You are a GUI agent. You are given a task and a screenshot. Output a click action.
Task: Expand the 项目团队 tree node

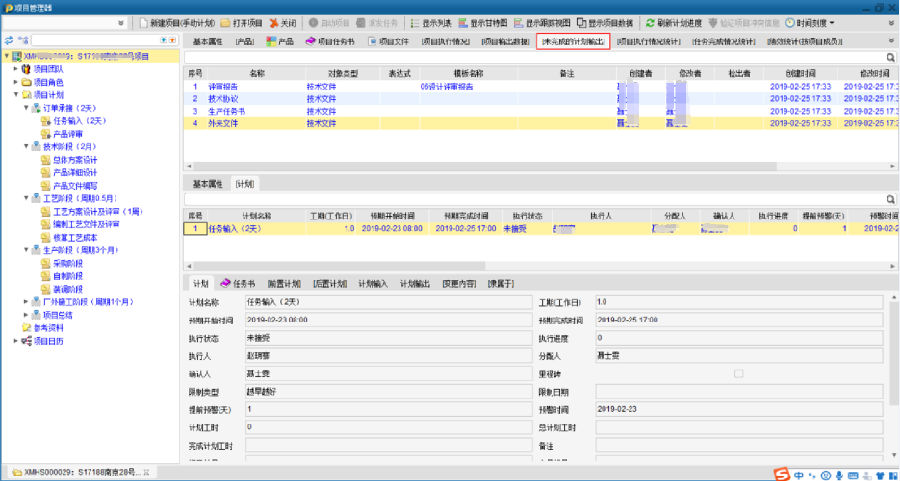(x=14, y=68)
